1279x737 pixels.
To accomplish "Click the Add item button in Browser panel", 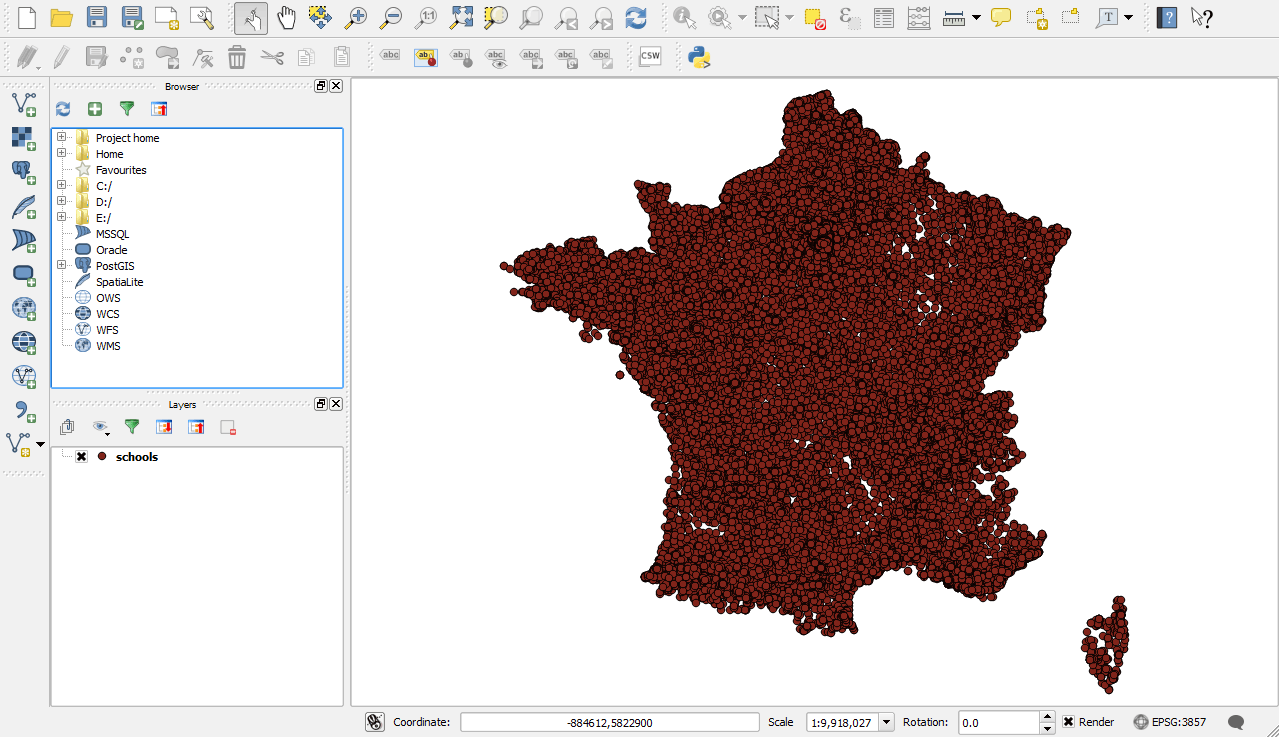I will [95, 109].
